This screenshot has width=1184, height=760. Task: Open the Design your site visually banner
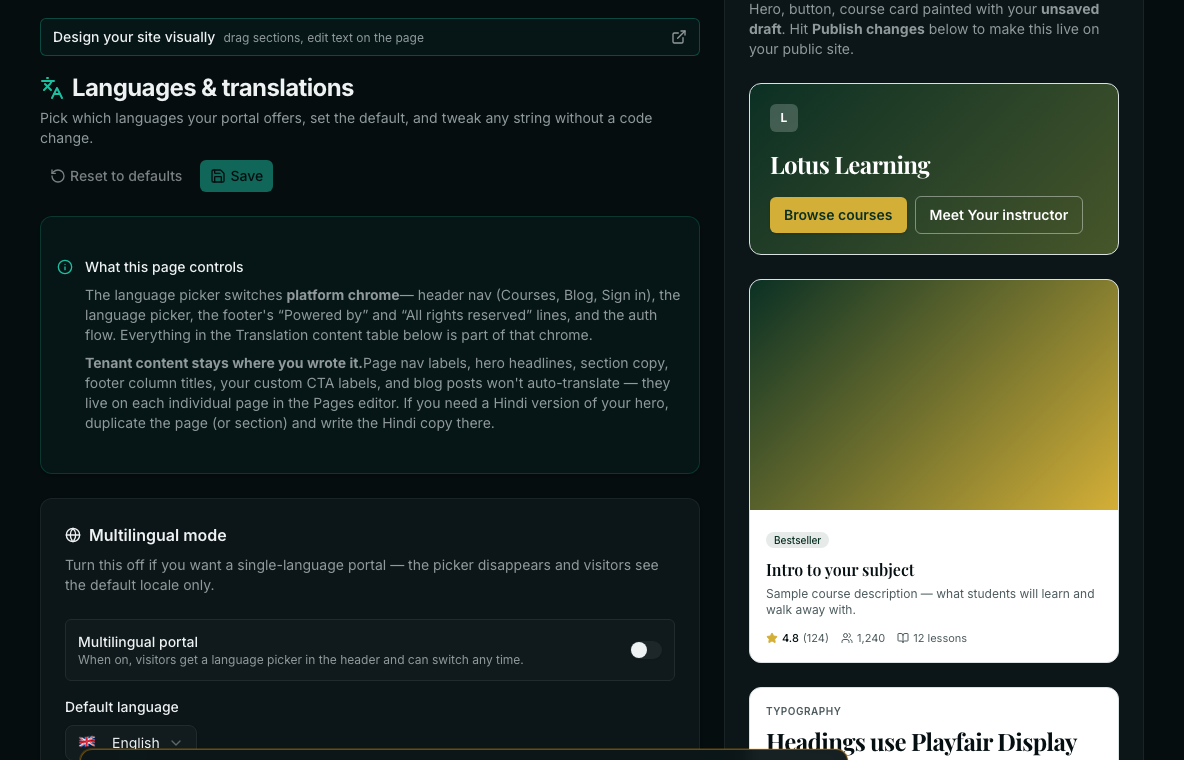[370, 37]
